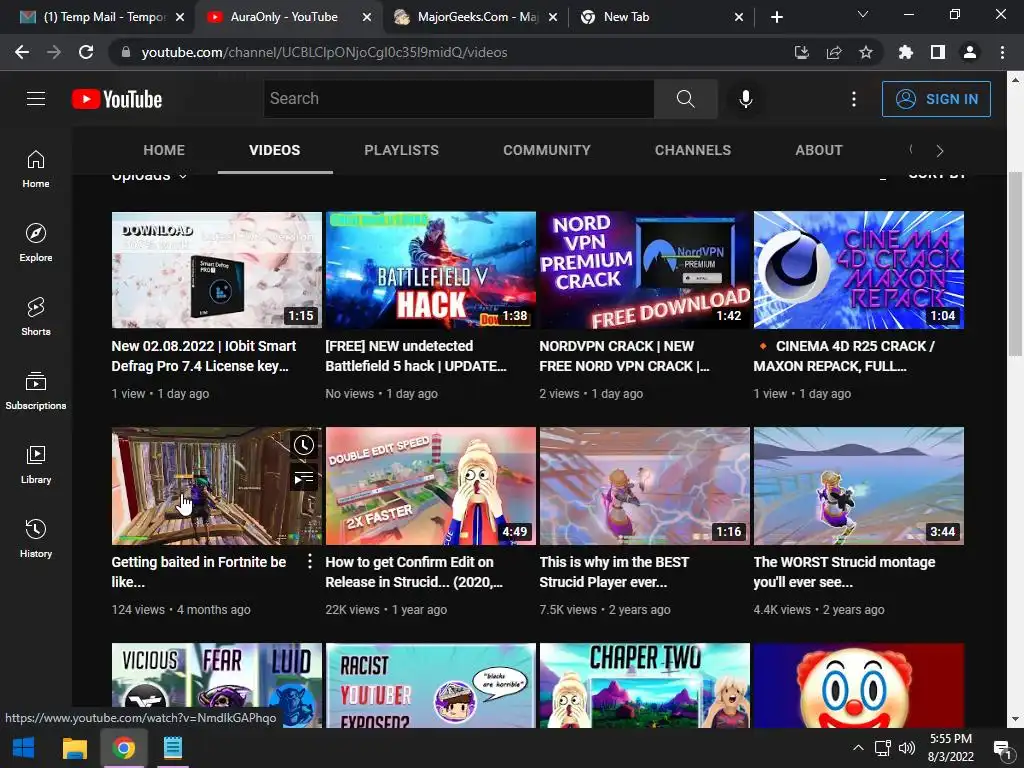Screen dimensions: 1024x768
Task: Open Windows notification center
Action: pos(1001,748)
